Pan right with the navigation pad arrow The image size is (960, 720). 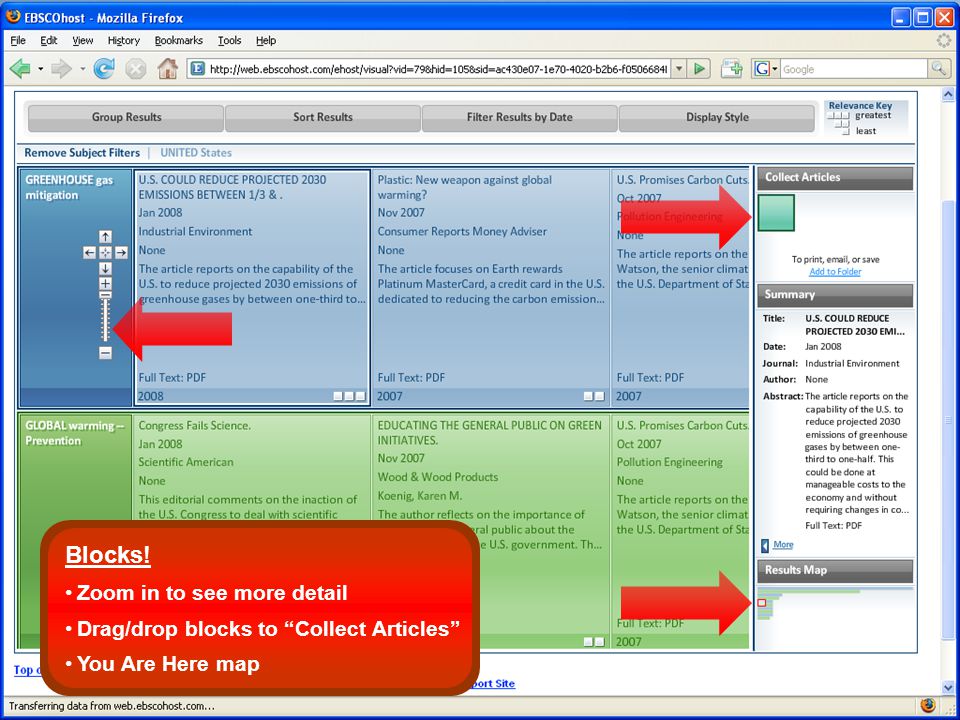(121, 252)
